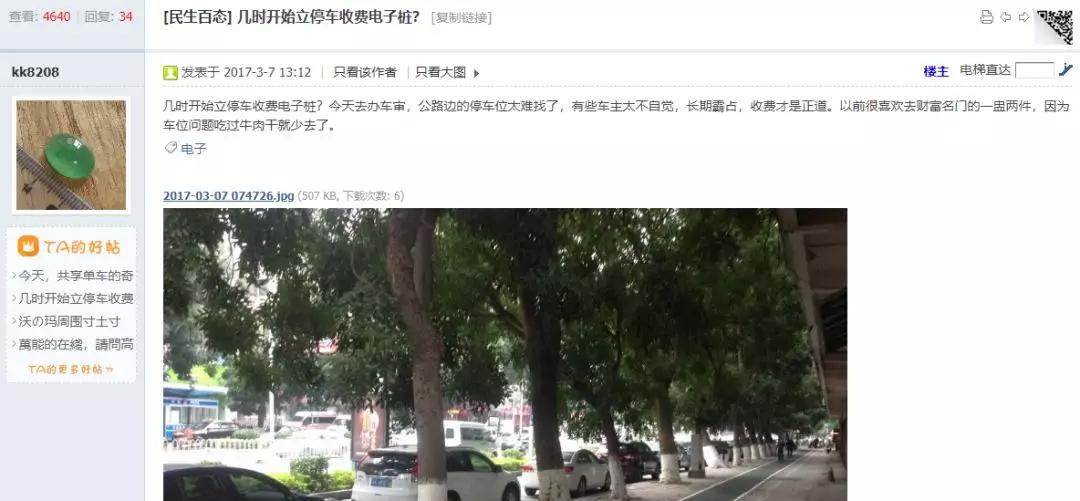Screen dimensions: 1080x501
Task: Expand the 只看大图 arrow
Action: pos(476,73)
